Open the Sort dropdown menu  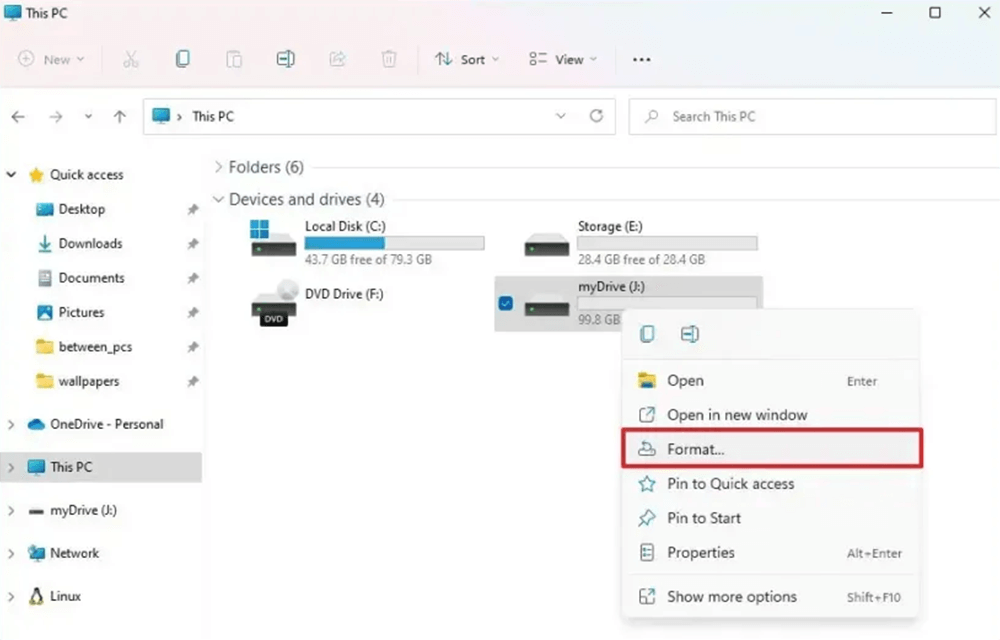click(461, 59)
